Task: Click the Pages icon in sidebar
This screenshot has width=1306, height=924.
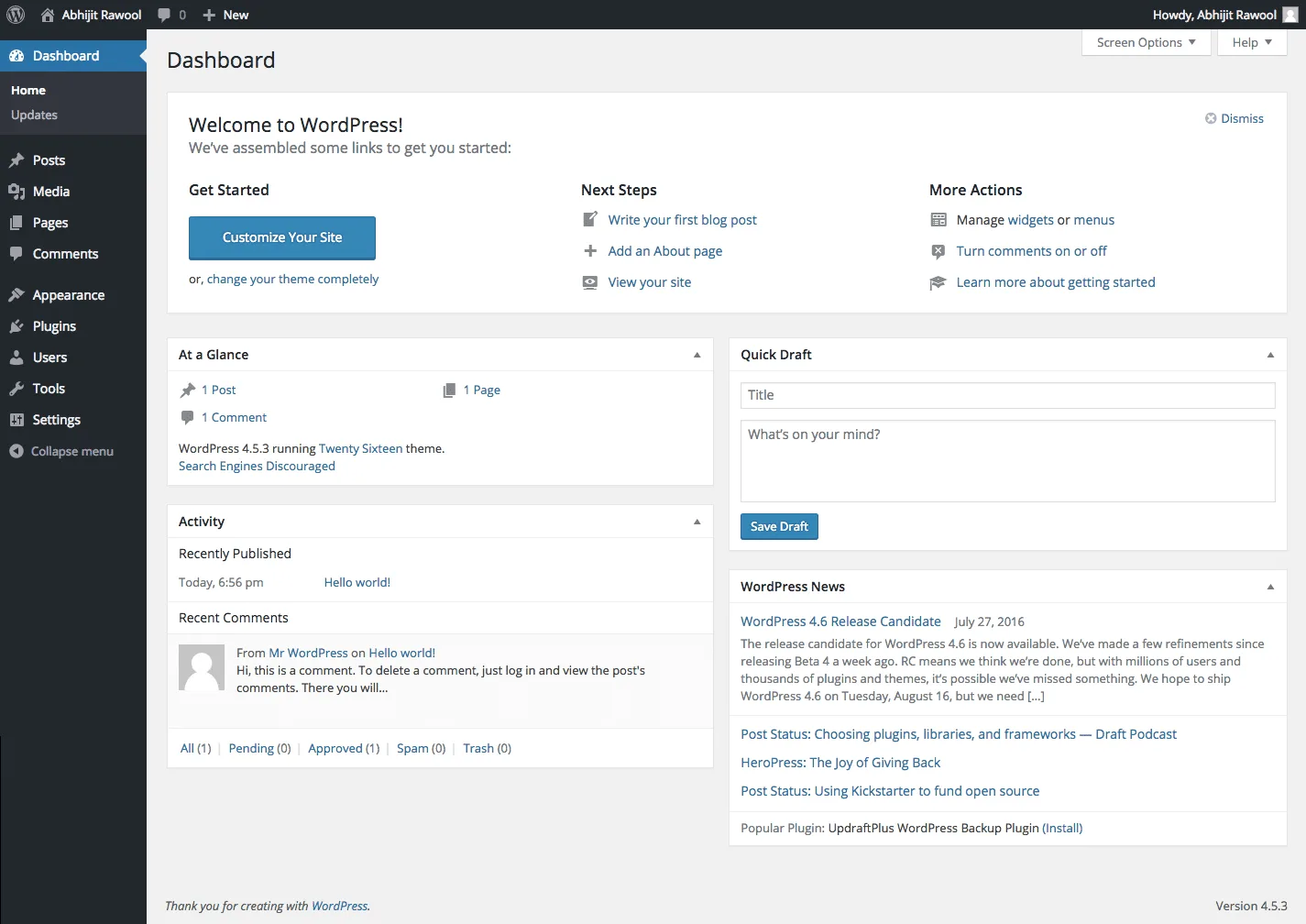Action: point(16,223)
